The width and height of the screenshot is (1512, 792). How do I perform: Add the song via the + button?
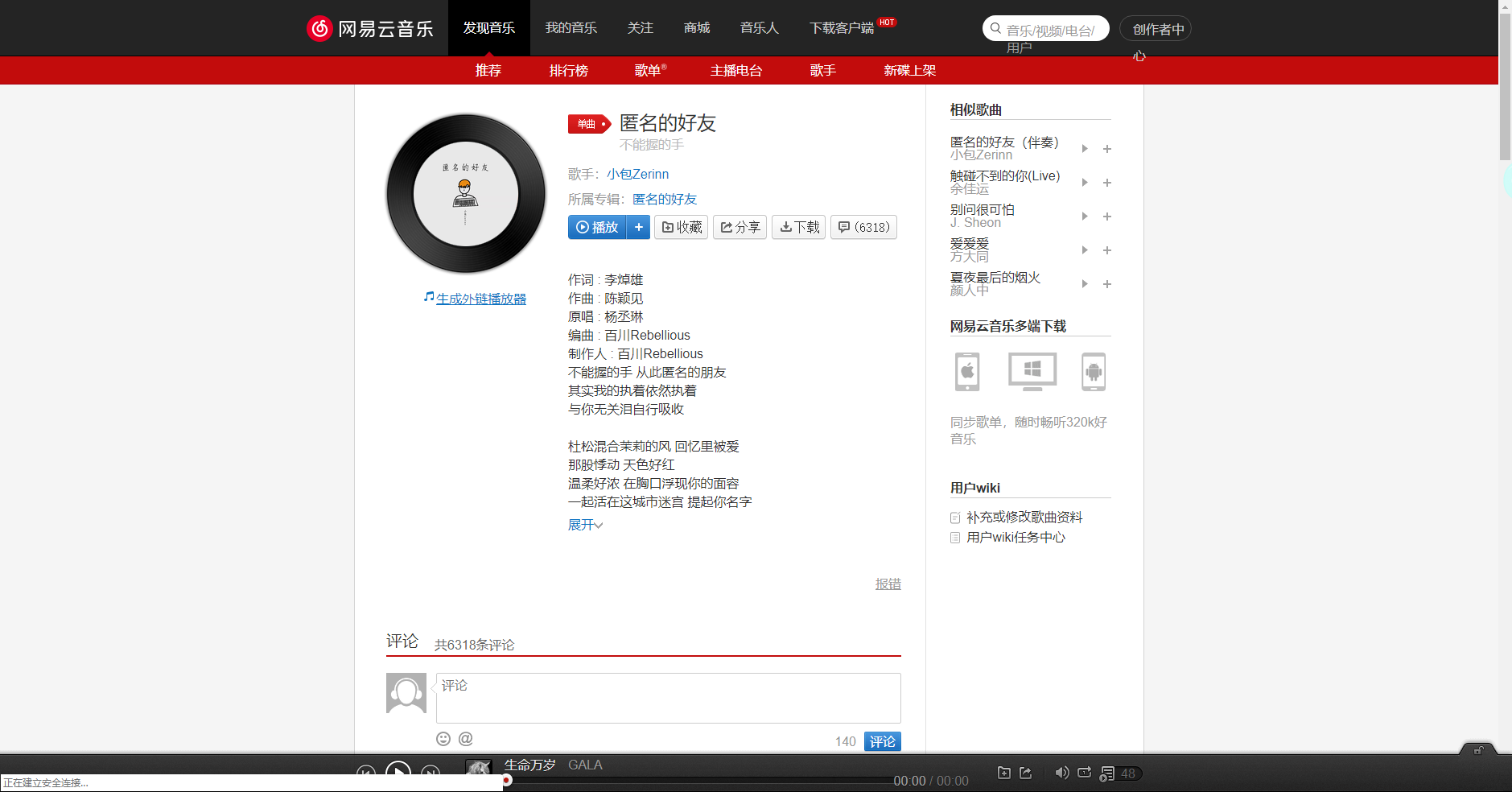(638, 227)
